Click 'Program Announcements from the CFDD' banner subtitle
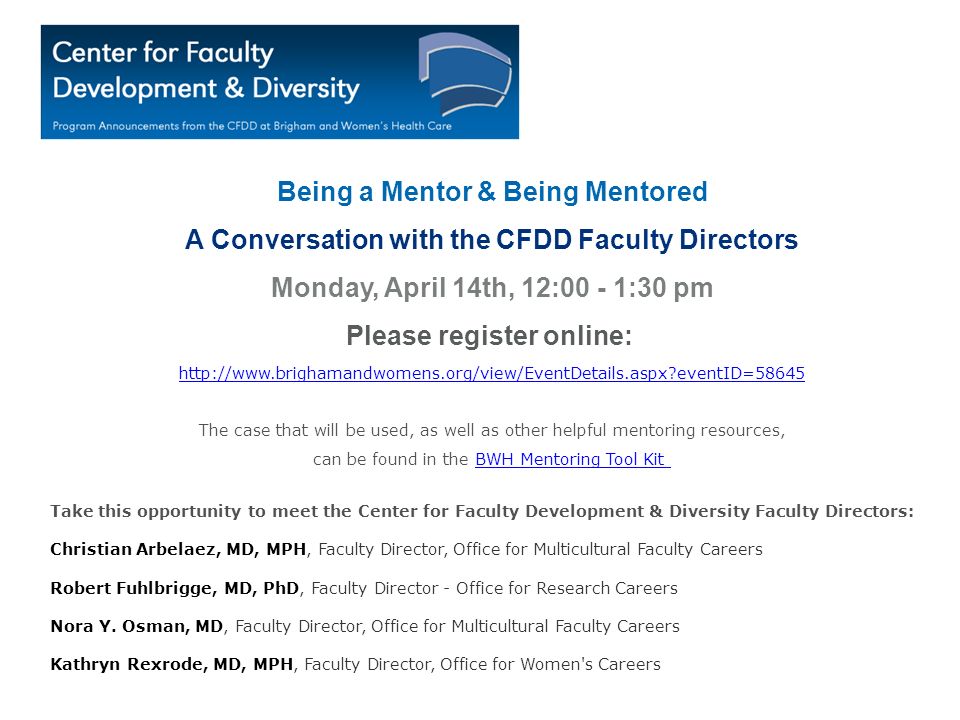The height and width of the screenshot is (720, 960). (x=252, y=126)
